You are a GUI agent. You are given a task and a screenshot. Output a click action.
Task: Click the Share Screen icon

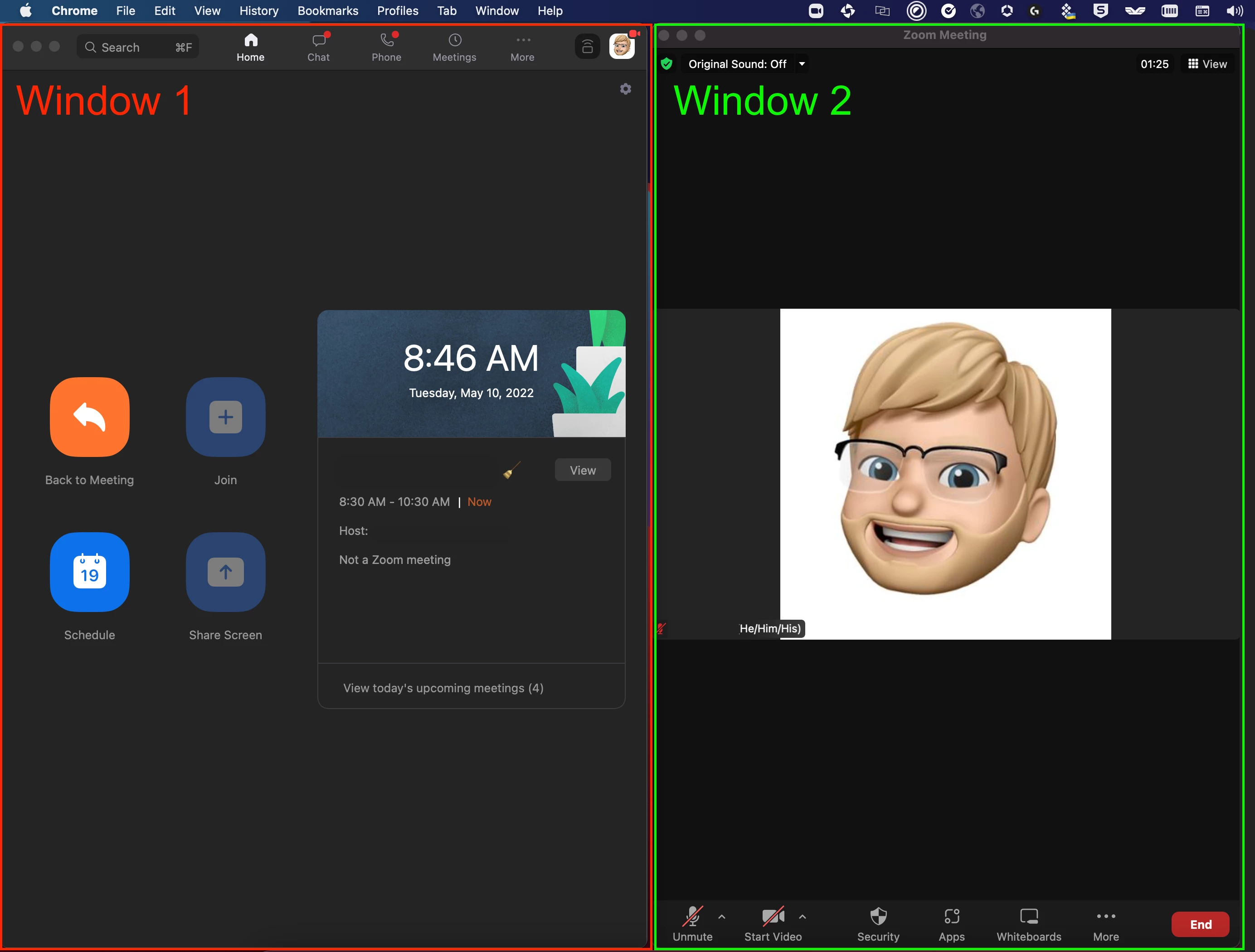click(225, 572)
